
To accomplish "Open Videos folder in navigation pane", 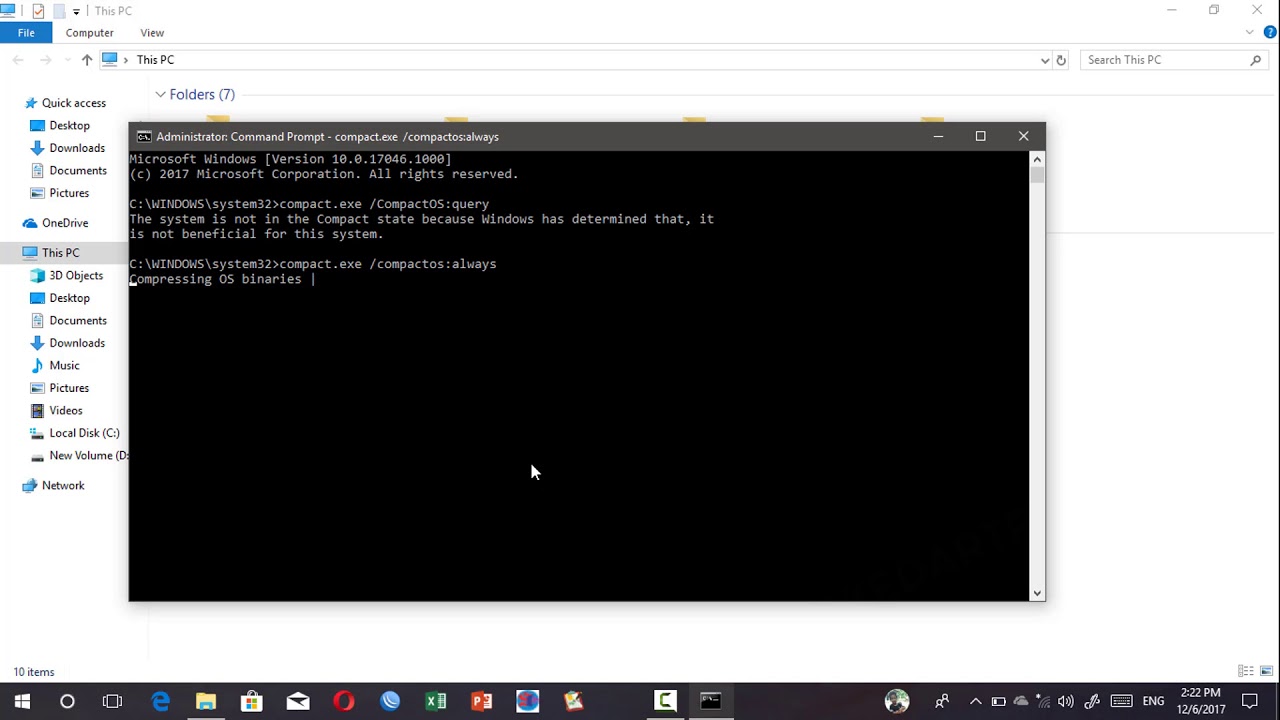I will [x=66, y=410].
